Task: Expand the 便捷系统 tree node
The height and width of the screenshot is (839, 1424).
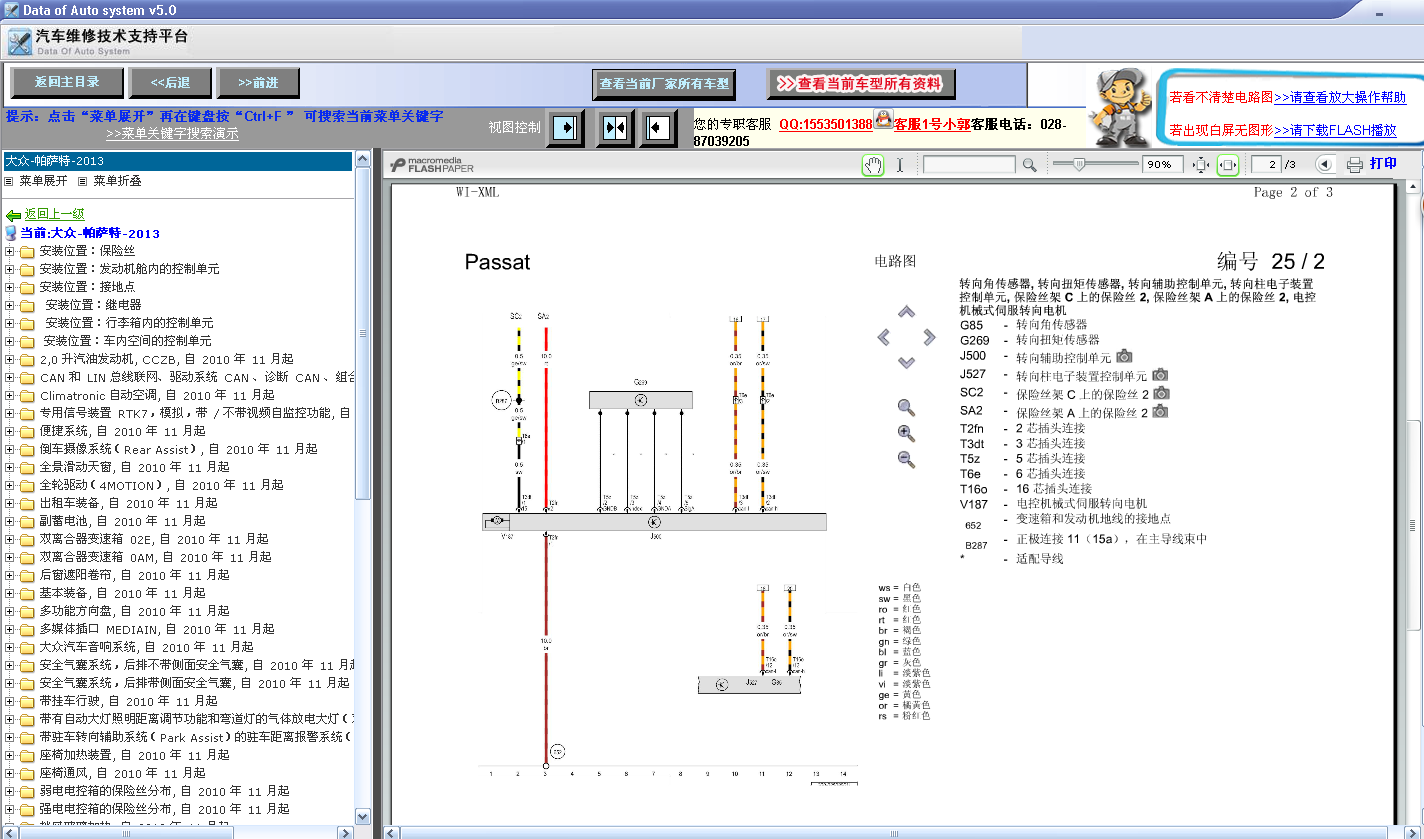Action: click(10, 431)
